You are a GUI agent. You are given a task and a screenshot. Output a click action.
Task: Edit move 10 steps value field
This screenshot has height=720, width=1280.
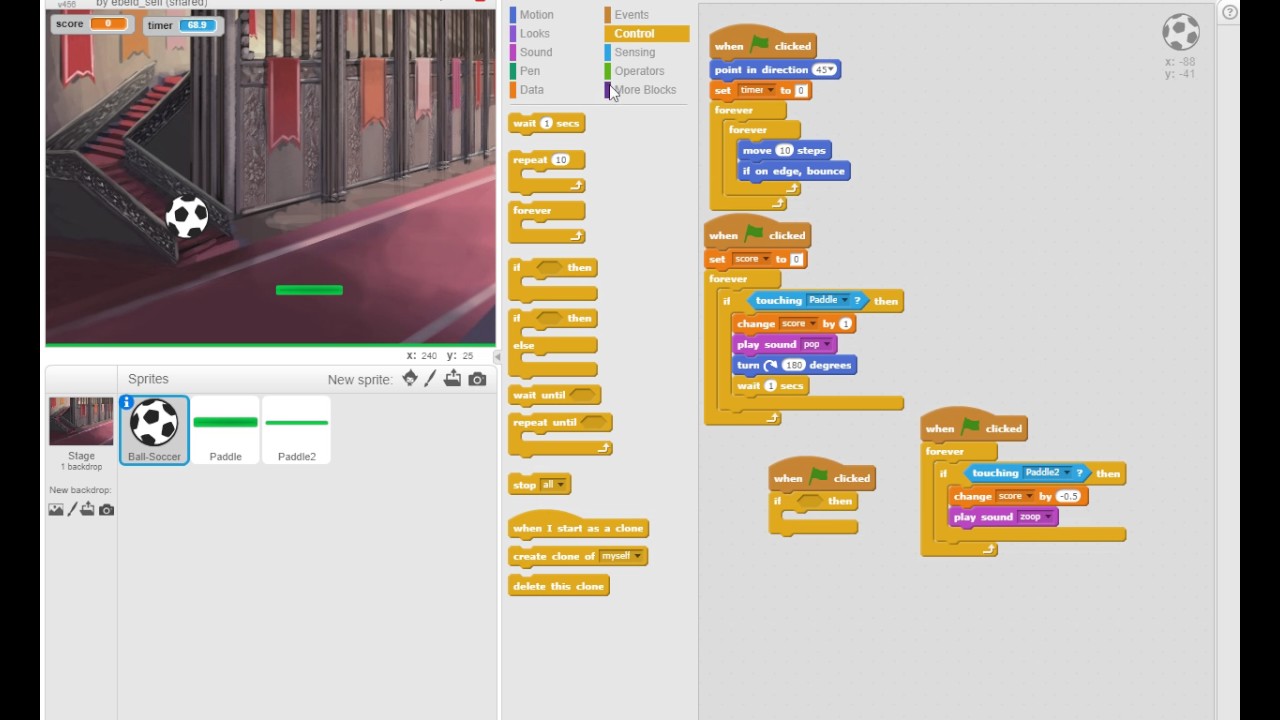click(x=784, y=150)
